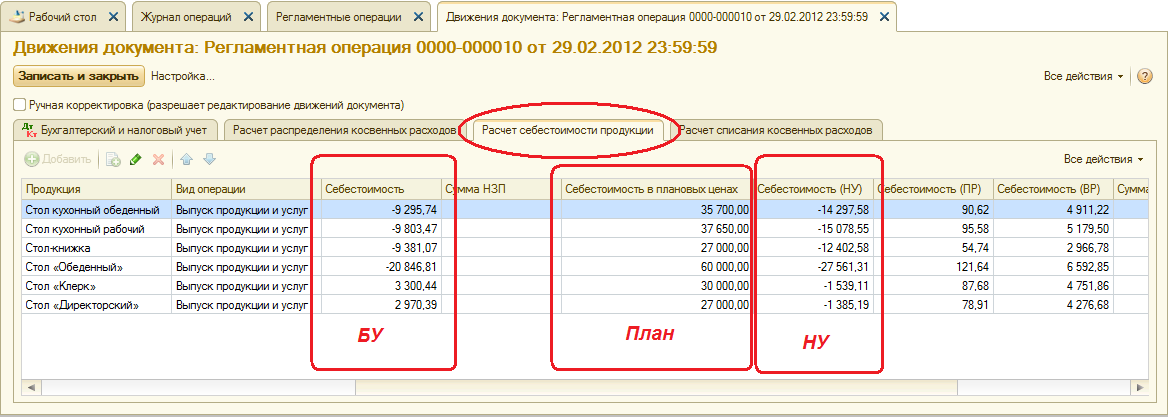Enable the Ручная корректировка checkbox
Image resolution: width=1168 pixels, height=417 pixels.
[x=20, y=105]
